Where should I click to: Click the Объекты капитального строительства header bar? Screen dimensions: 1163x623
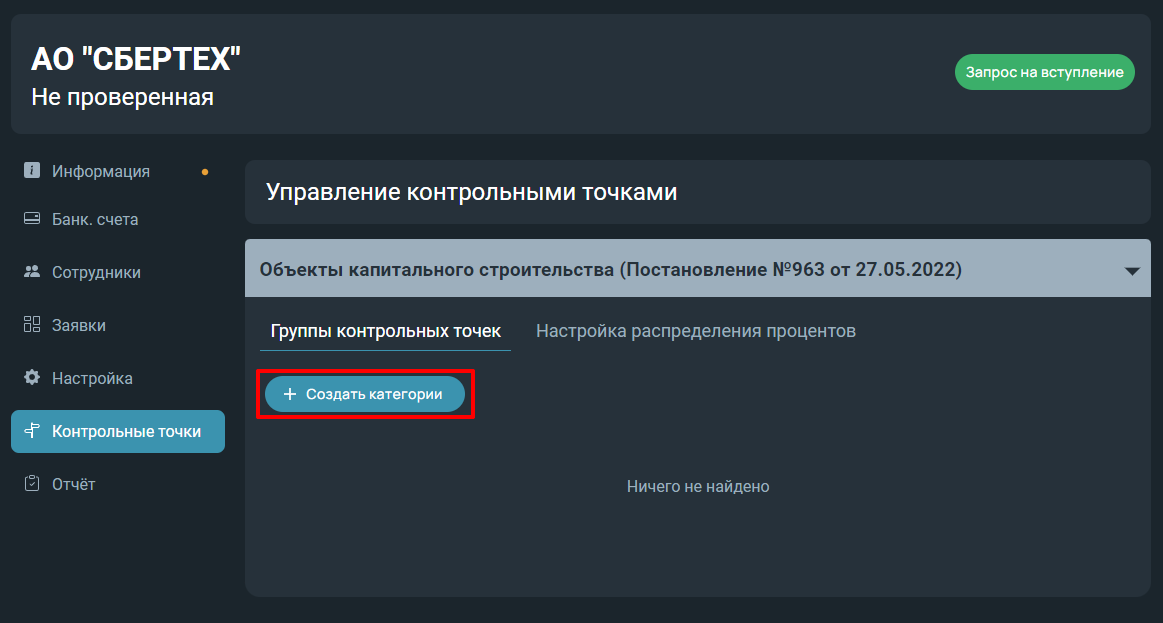[697, 268]
